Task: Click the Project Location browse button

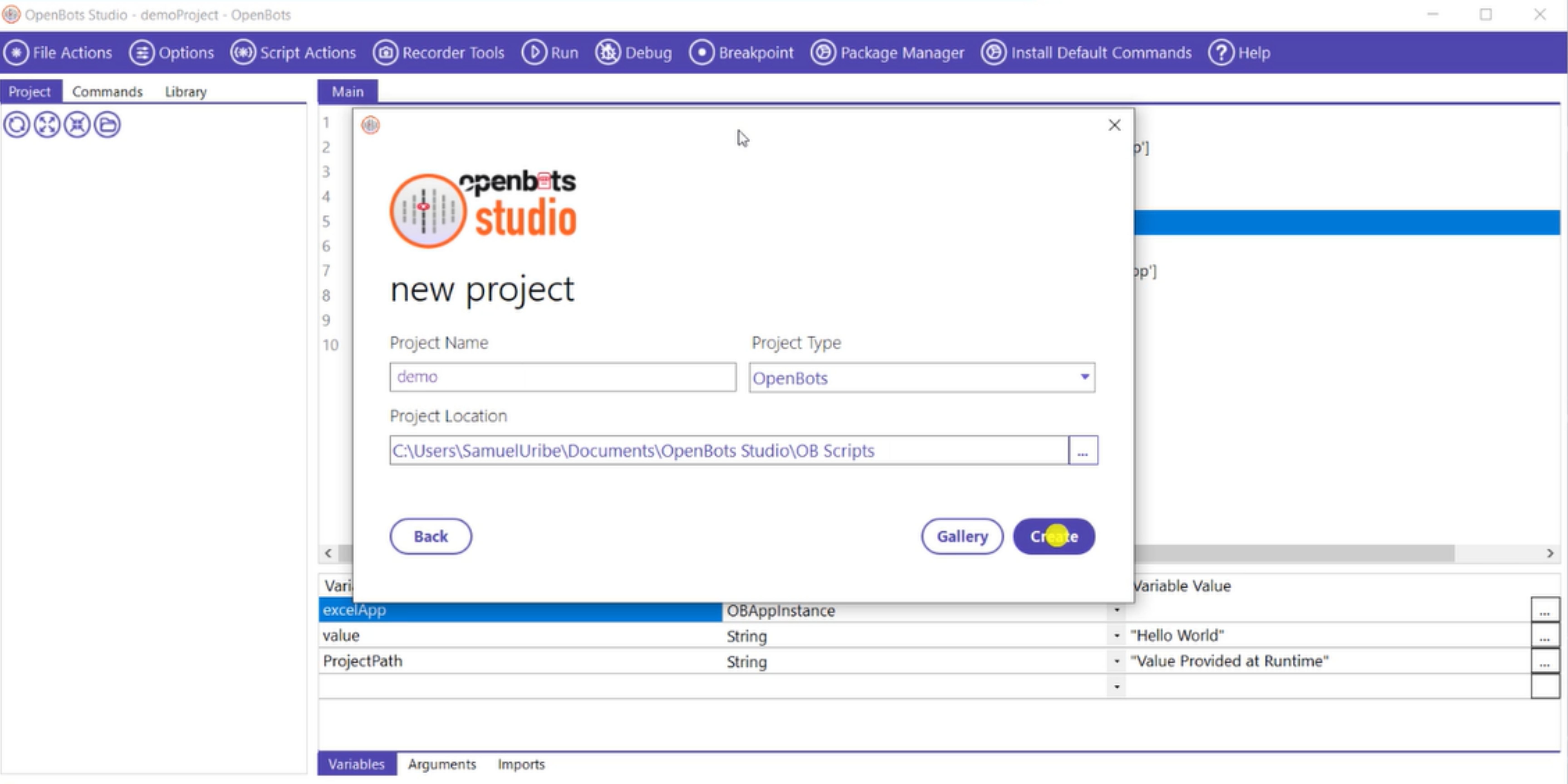Action: 1082,451
